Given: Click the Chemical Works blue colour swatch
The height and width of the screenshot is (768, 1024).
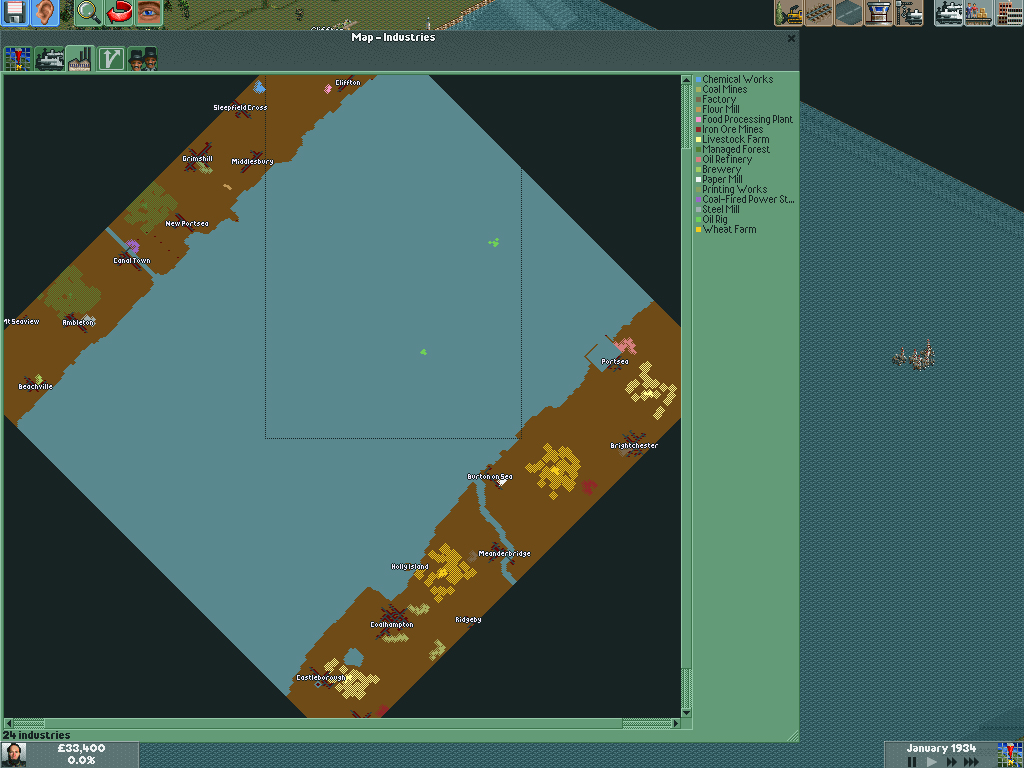Looking at the screenshot, I should [698, 80].
